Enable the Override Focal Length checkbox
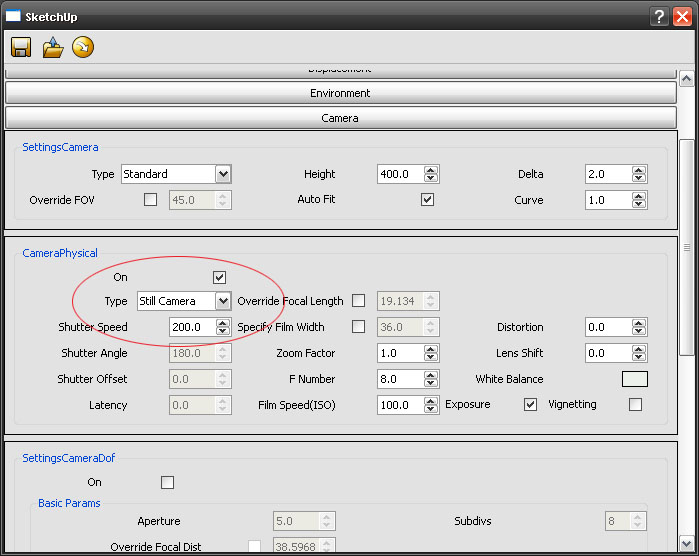 pyautogui.click(x=358, y=301)
